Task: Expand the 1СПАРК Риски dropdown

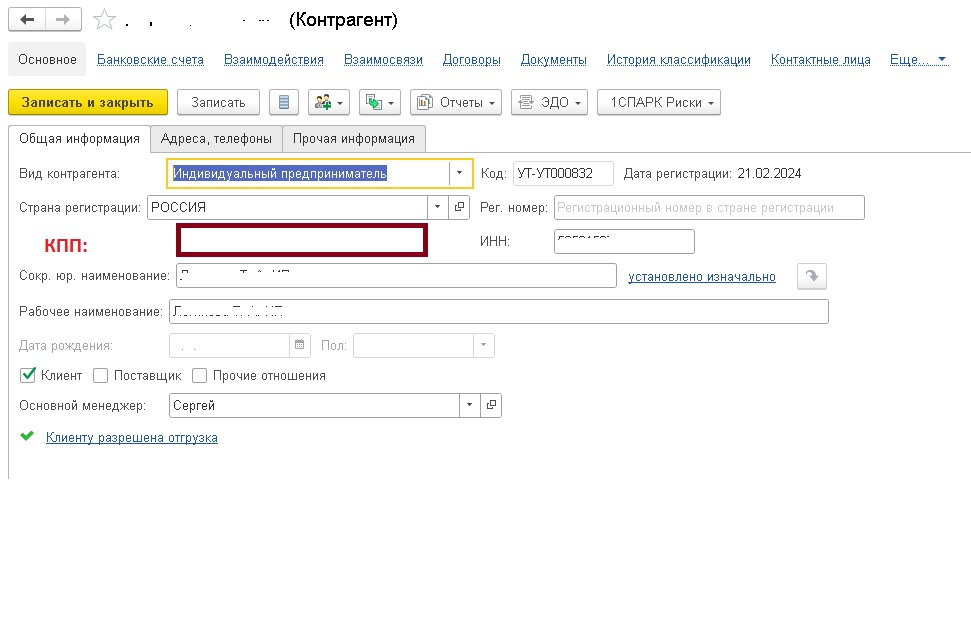Action: (658, 102)
